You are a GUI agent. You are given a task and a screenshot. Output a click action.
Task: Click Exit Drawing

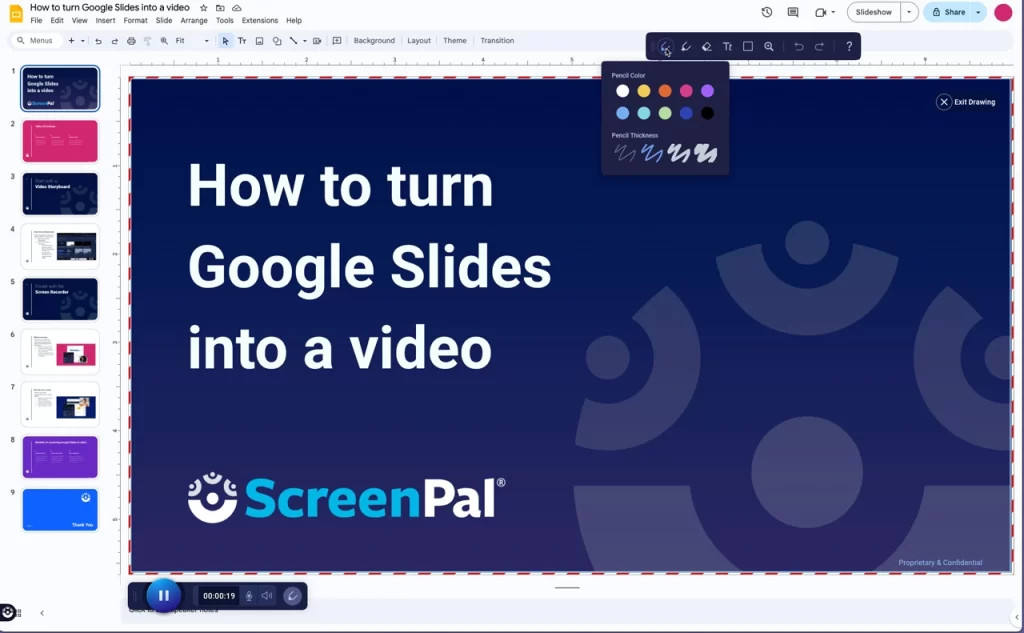(x=966, y=102)
